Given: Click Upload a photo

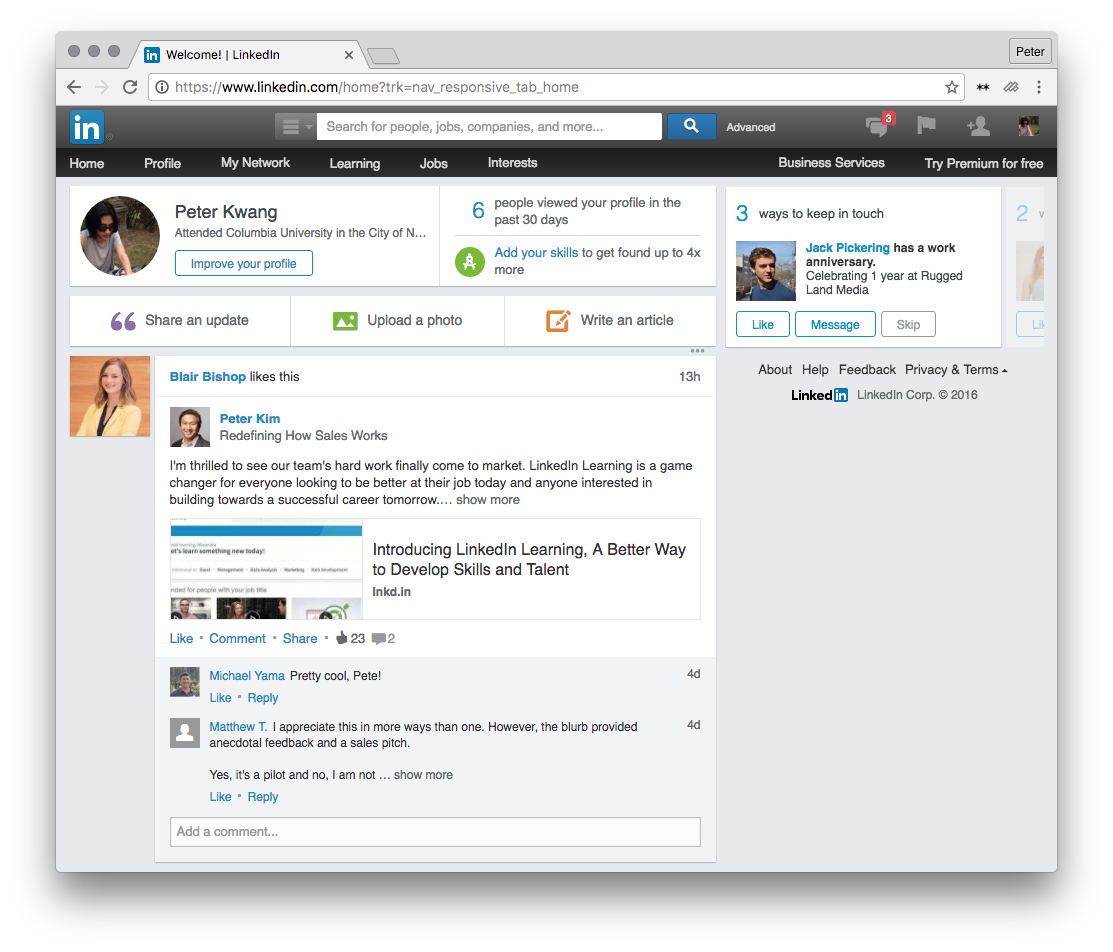Looking at the screenshot, I should (x=398, y=320).
